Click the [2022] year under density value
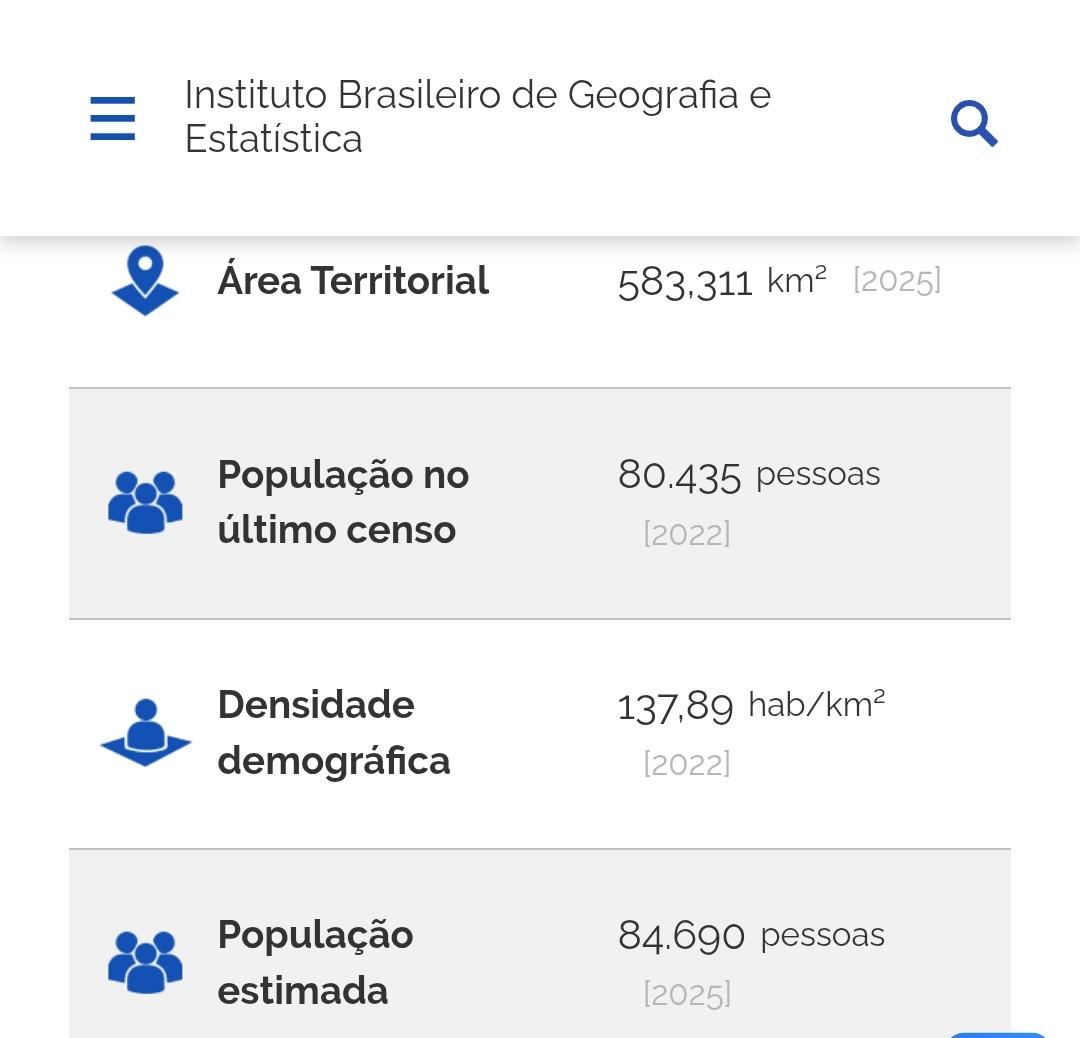Viewport: 1080px width, 1038px height. [687, 764]
